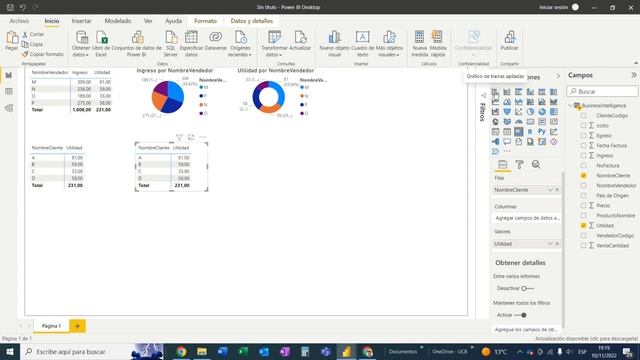Switch to Data view in left sidebar
Image resolution: width=640 pixels, height=360 pixels.
point(9,92)
